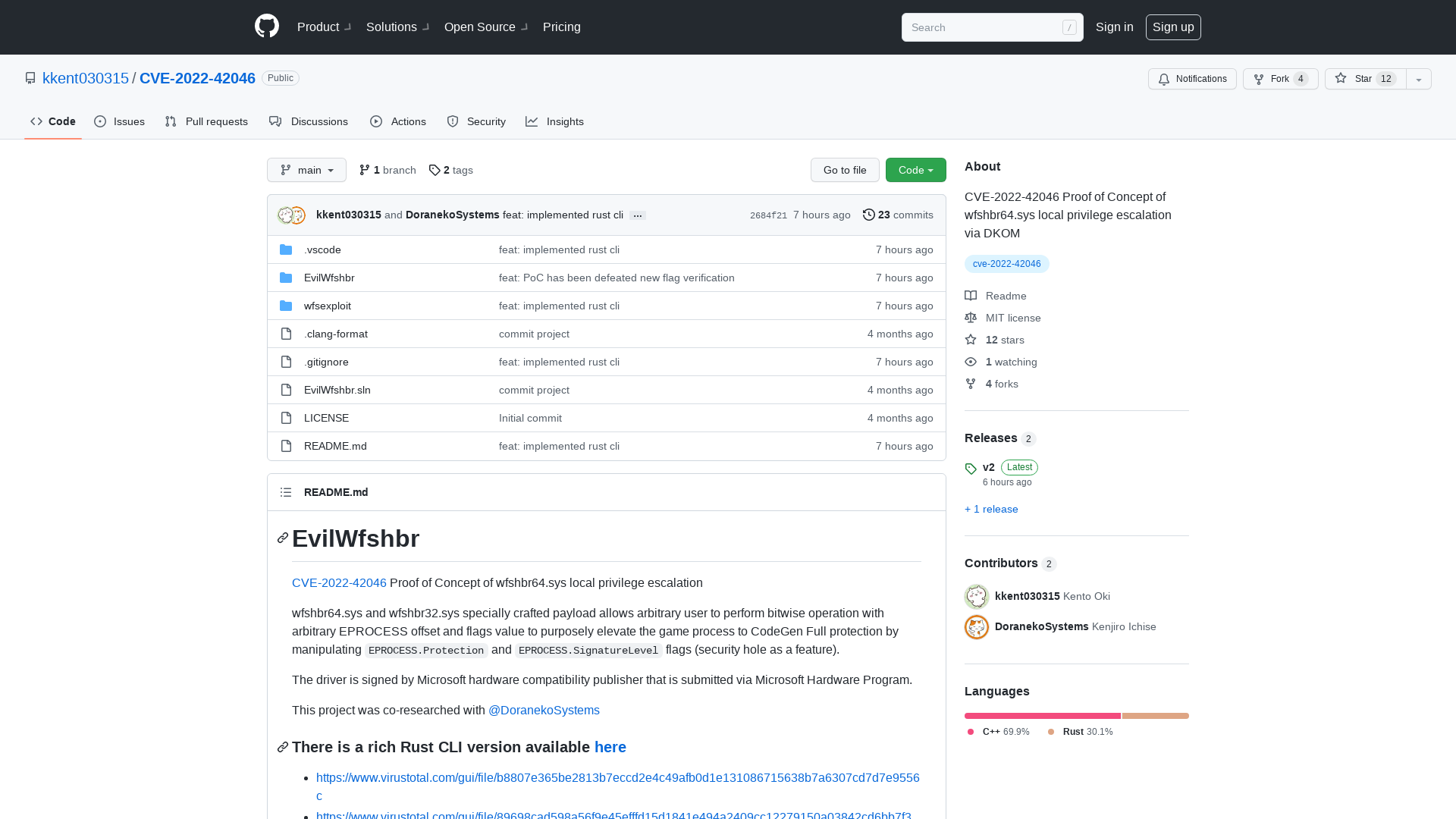Expand the Product menu
1456x819 pixels.
click(324, 27)
